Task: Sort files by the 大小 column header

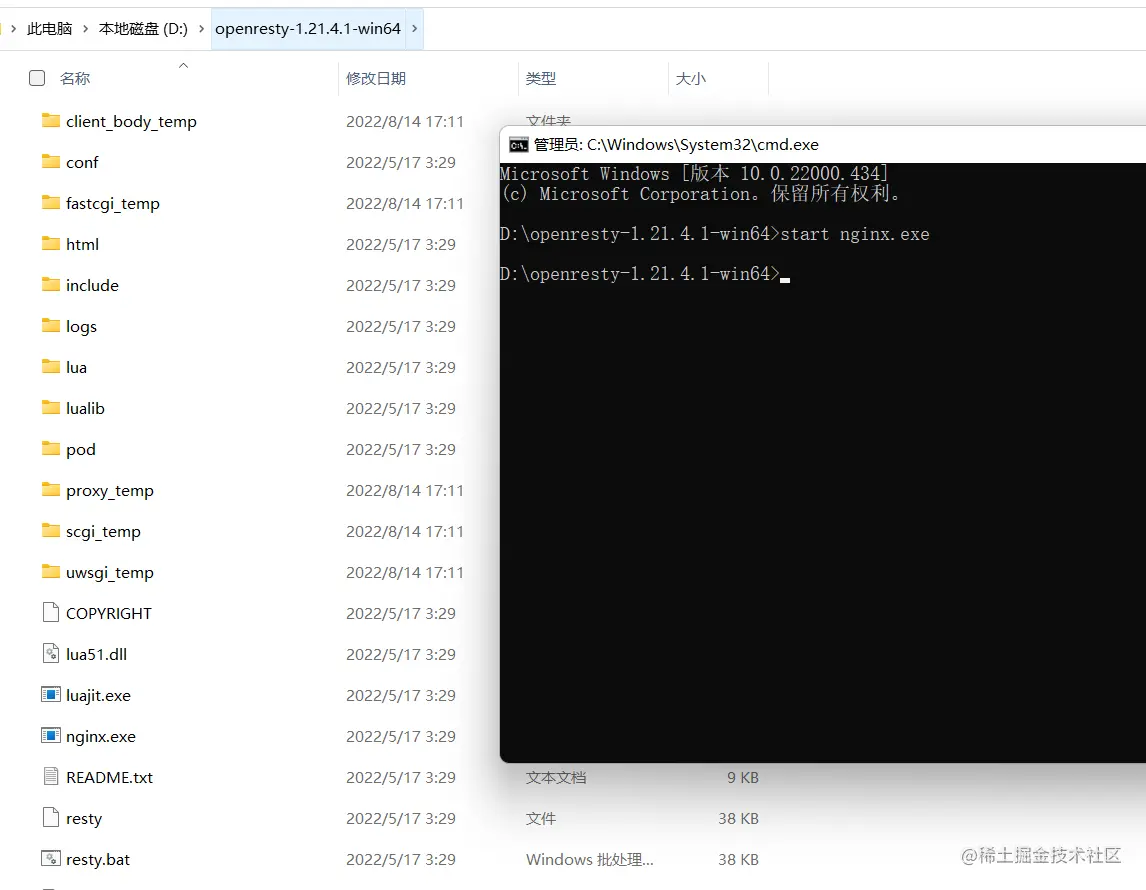Action: tap(691, 78)
